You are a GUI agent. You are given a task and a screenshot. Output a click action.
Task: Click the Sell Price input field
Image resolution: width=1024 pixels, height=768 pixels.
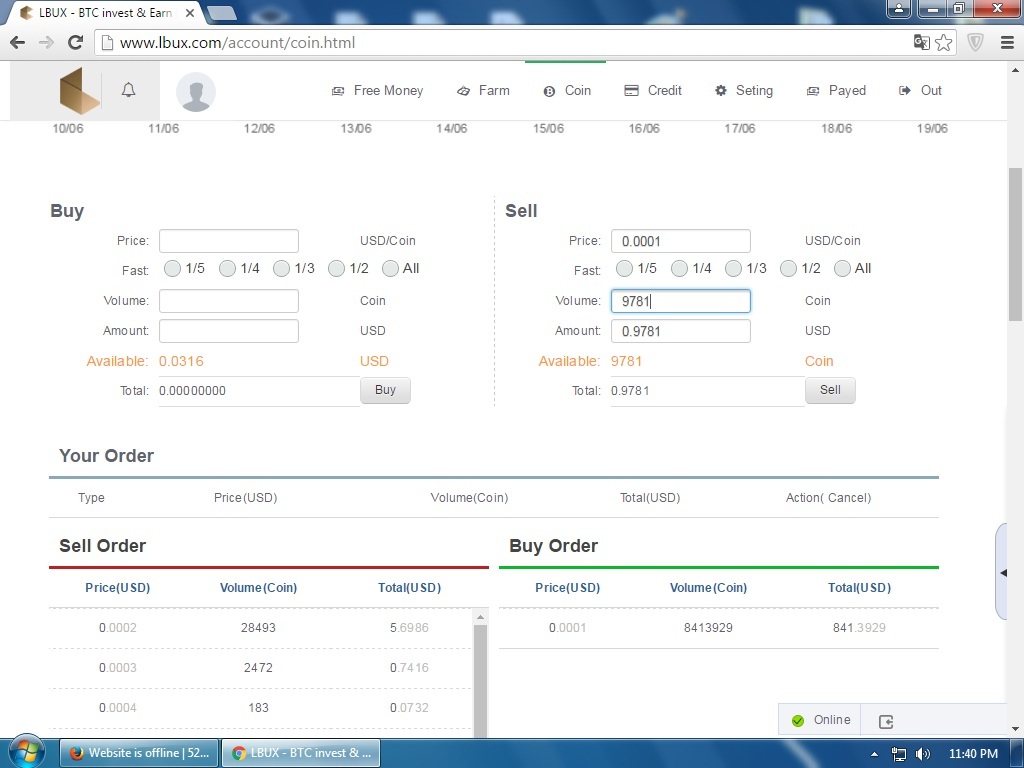pyautogui.click(x=680, y=241)
